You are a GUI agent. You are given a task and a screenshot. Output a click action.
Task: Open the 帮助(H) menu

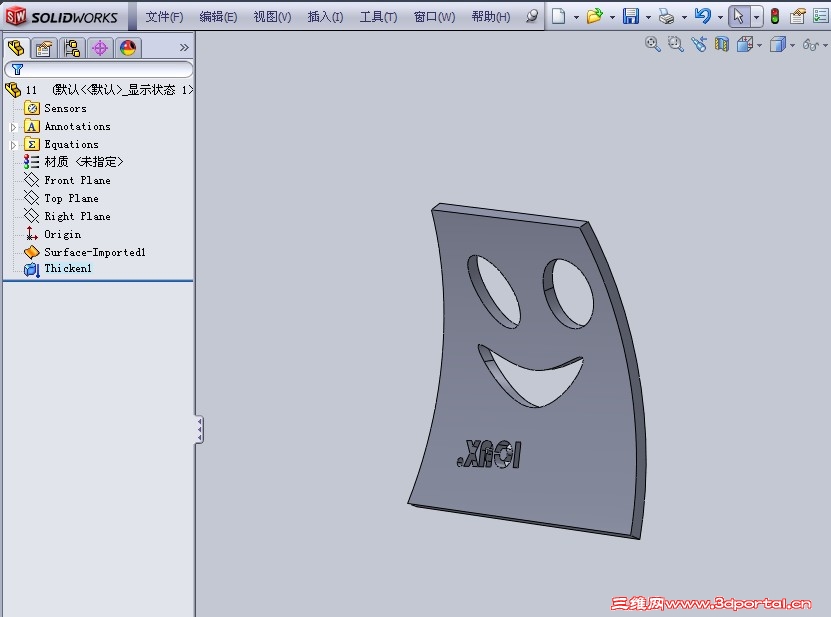tap(491, 17)
